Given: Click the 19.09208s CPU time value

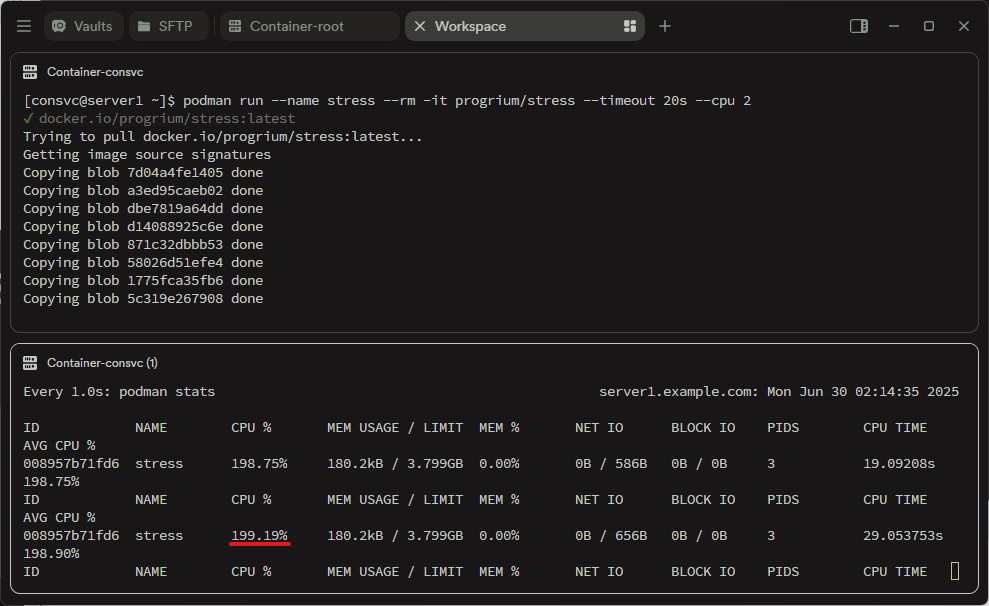Looking at the screenshot, I should [899, 463].
